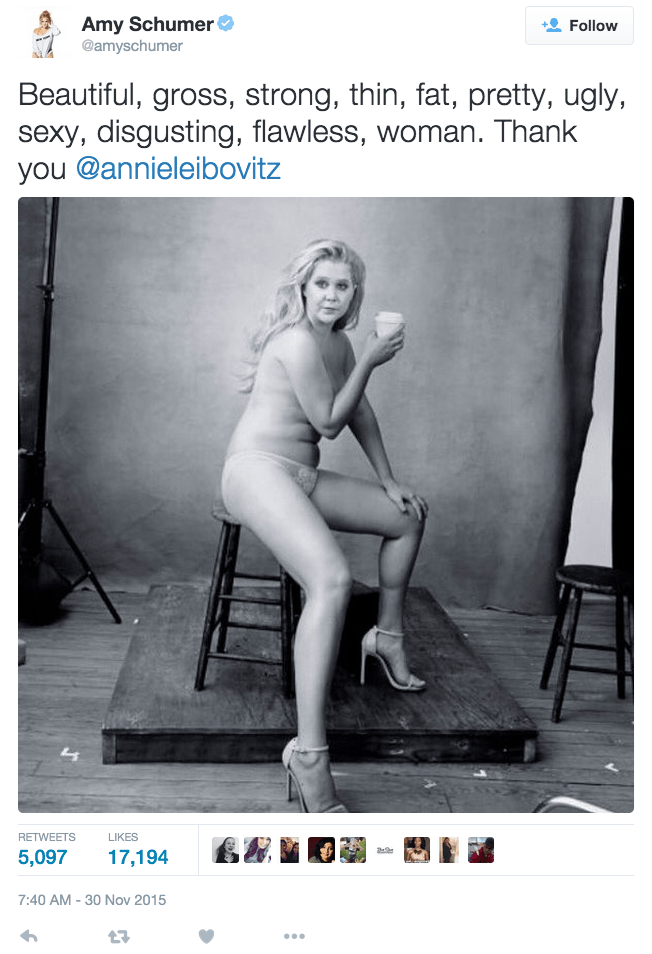View the 5,097 retweets count
This screenshot has width=652, height=954.
pos(43,857)
